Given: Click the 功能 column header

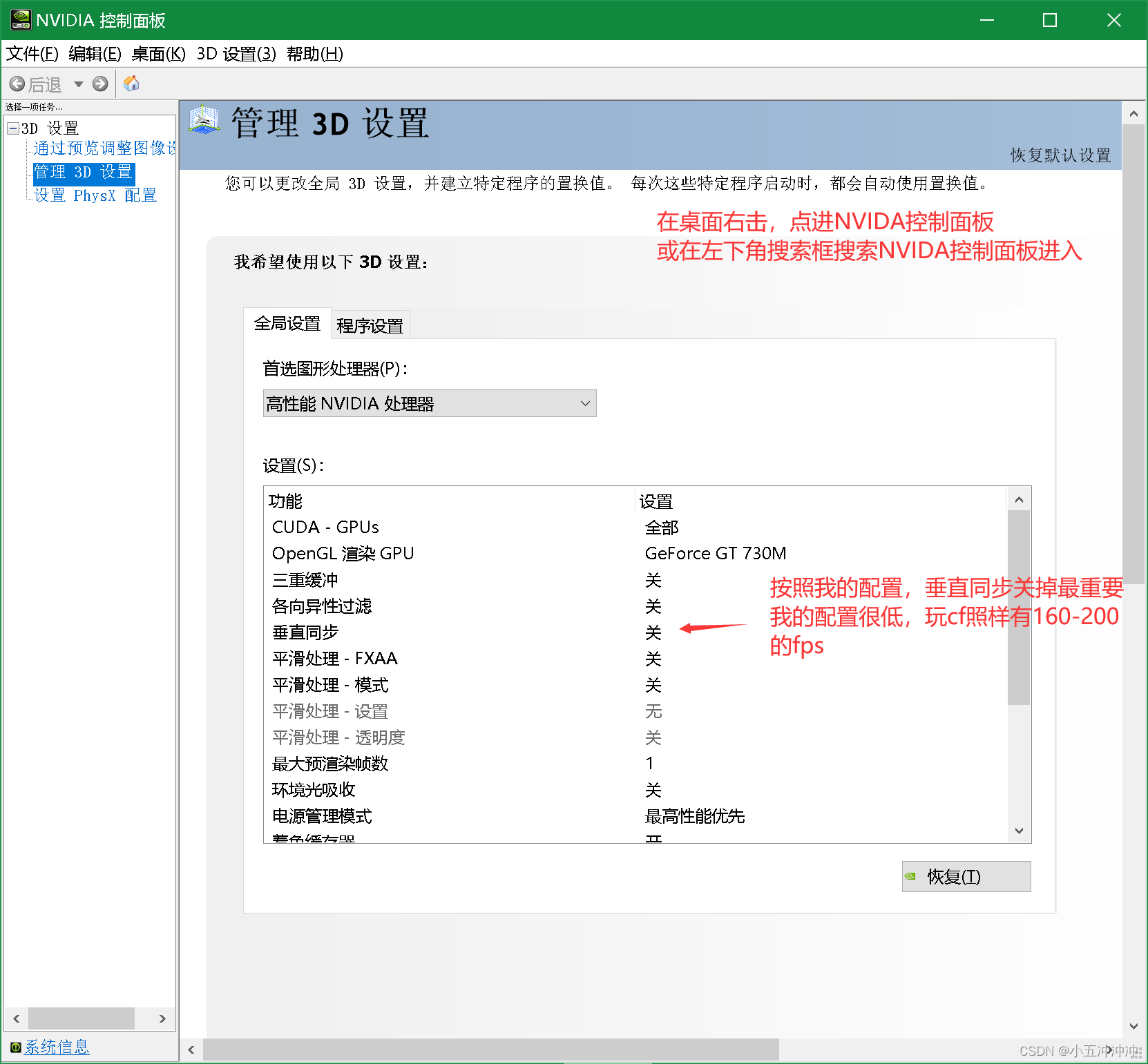Looking at the screenshot, I should point(449,501).
